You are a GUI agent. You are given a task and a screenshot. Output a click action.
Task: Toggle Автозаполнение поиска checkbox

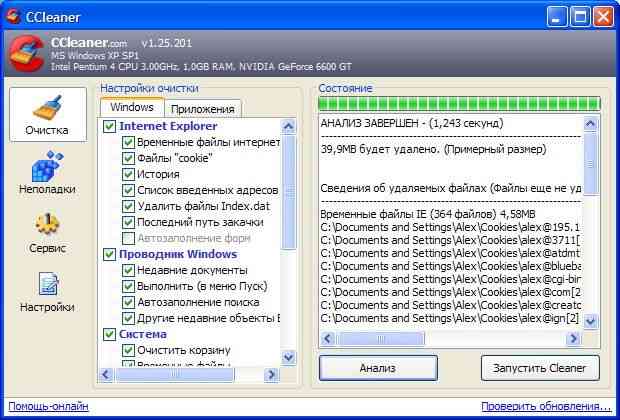point(128,303)
